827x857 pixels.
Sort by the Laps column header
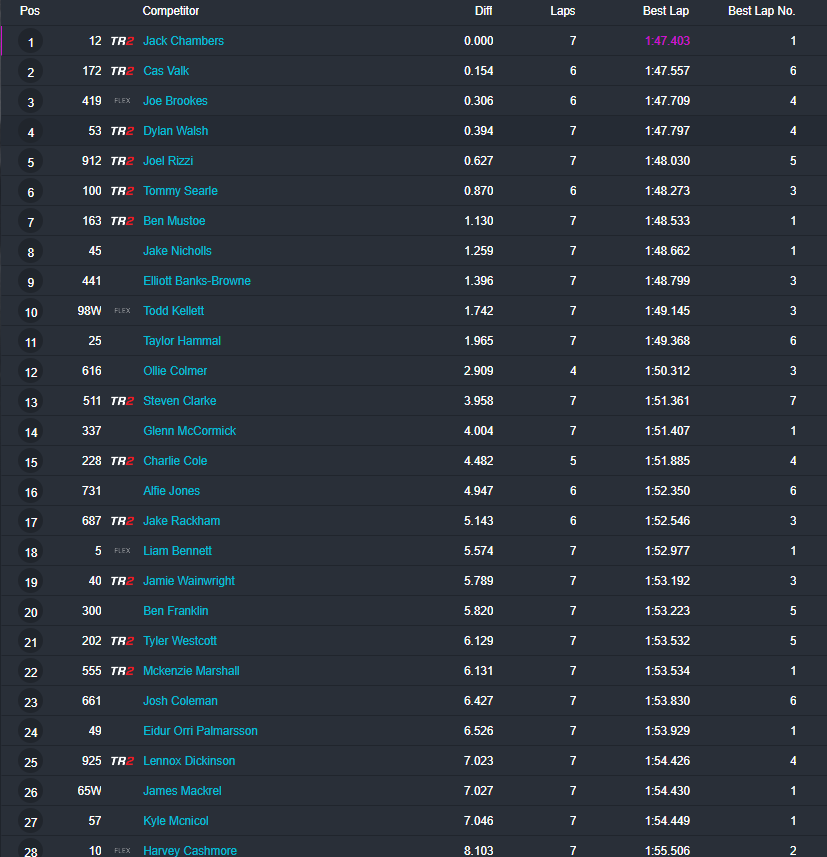coord(562,11)
